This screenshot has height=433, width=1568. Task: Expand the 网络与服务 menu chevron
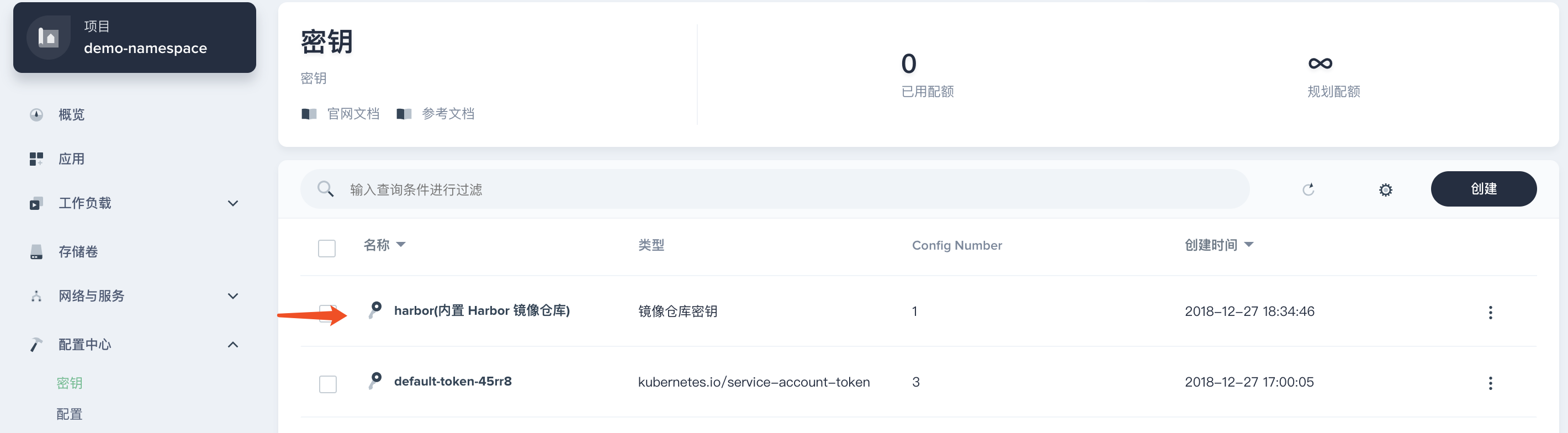pyautogui.click(x=232, y=296)
